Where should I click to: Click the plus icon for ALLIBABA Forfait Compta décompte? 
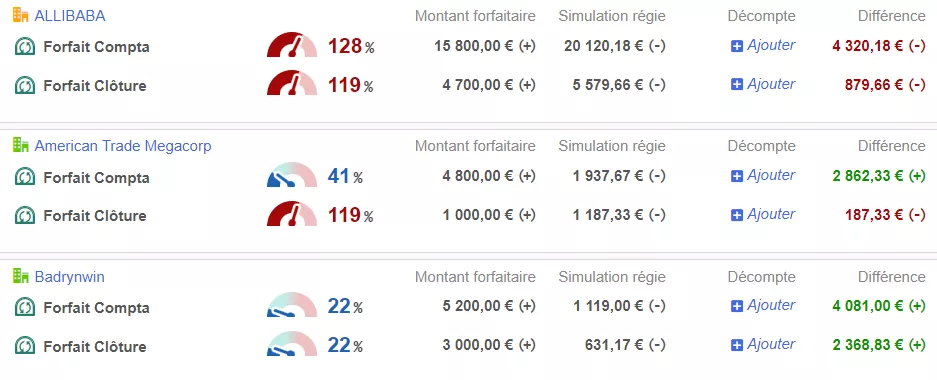point(737,46)
